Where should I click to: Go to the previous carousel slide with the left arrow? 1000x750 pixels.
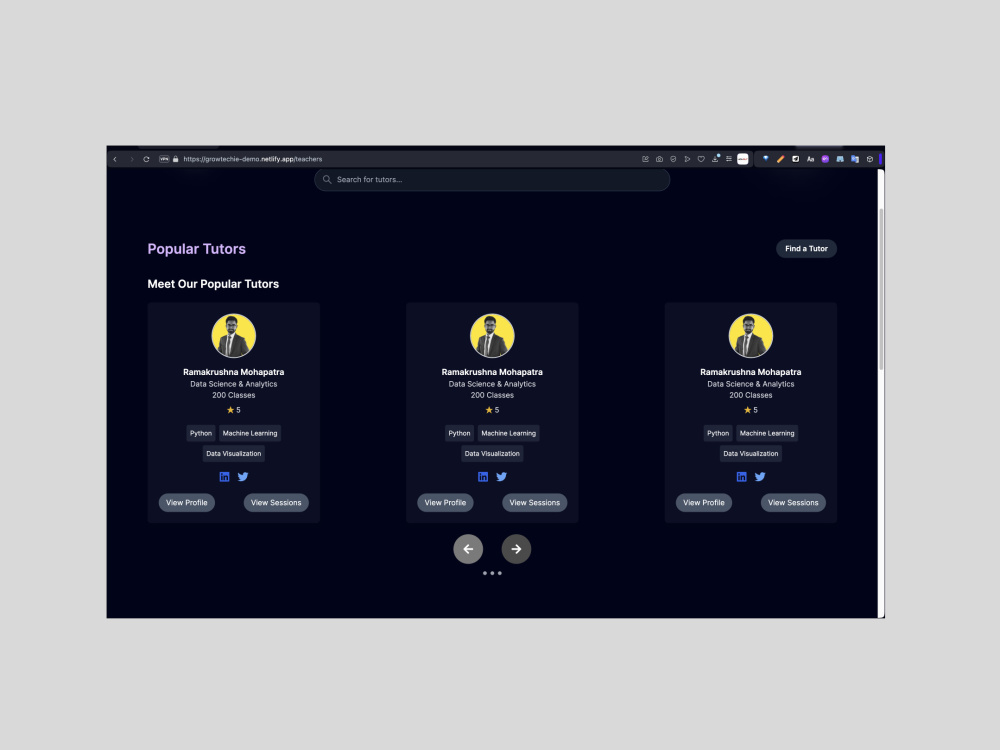pos(468,549)
